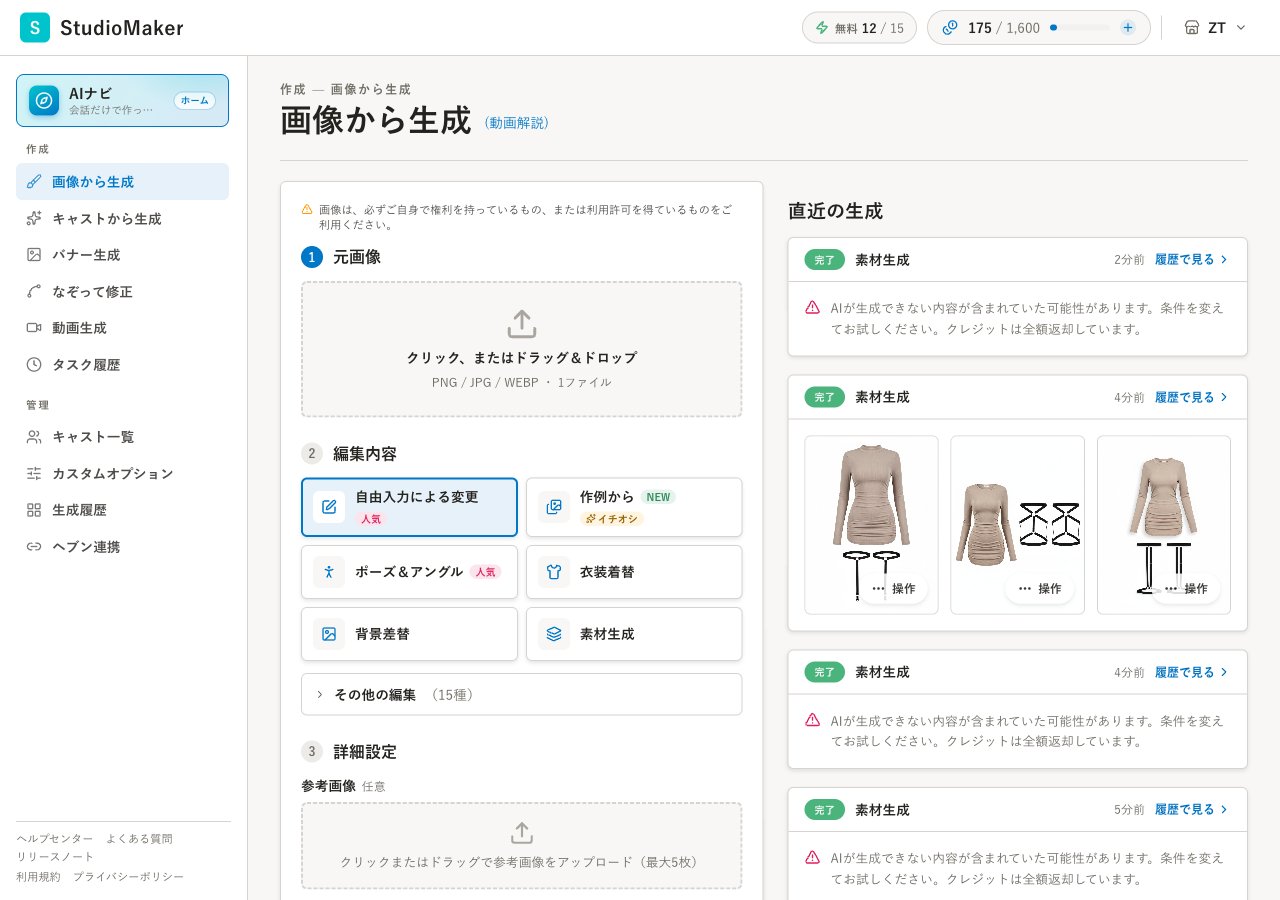Click the copyright warning triangle icon

click(307, 209)
